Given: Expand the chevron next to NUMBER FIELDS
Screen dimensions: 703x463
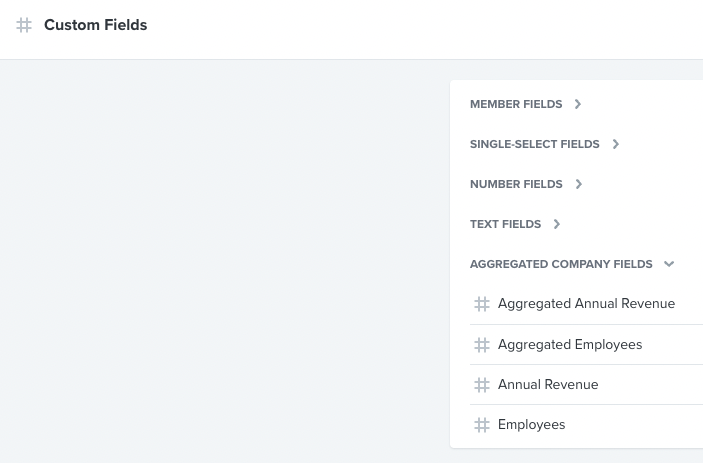Looking at the screenshot, I should pyautogui.click(x=579, y=184).
